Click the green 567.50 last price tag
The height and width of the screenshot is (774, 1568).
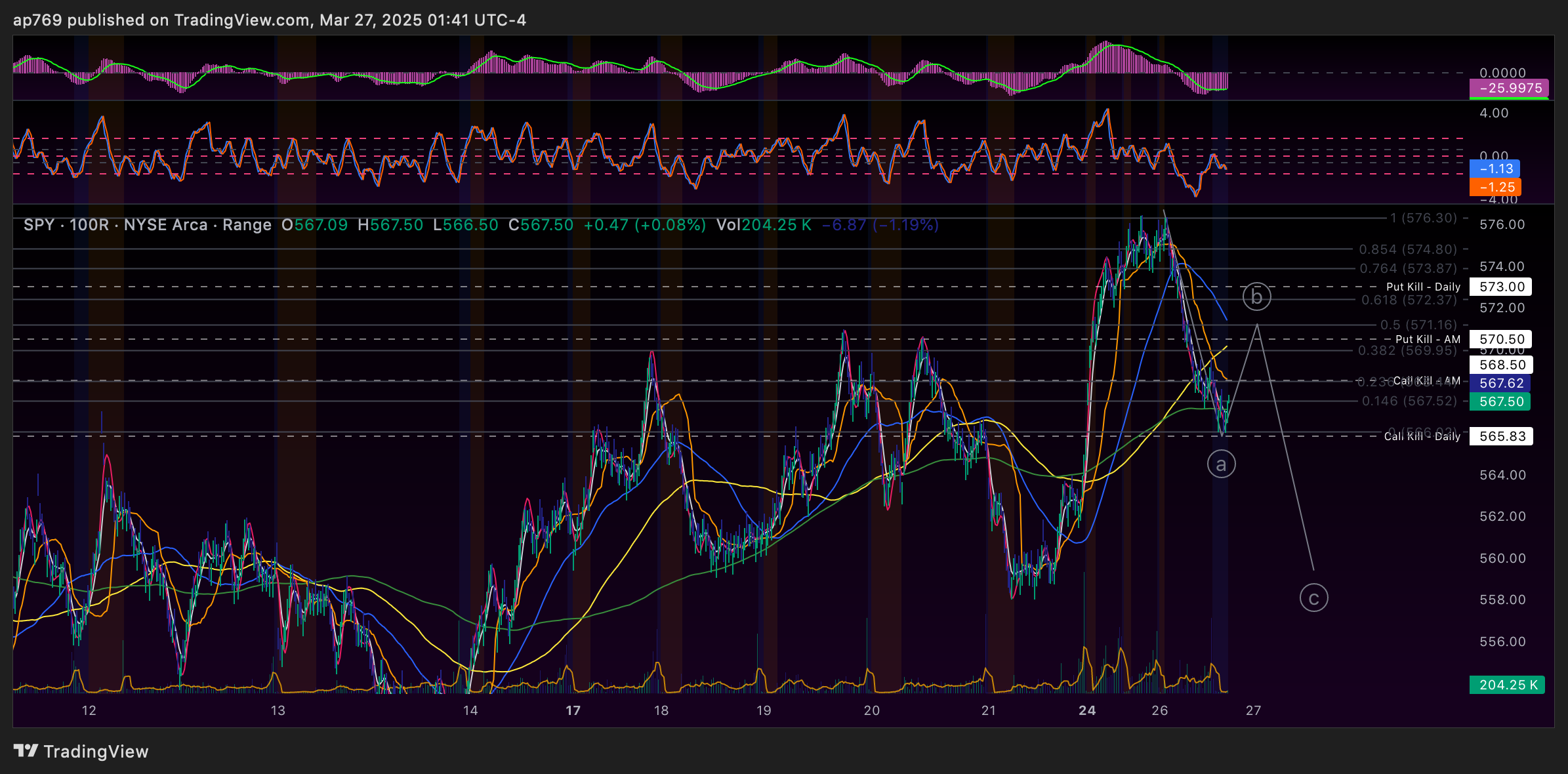point(1500,401)
